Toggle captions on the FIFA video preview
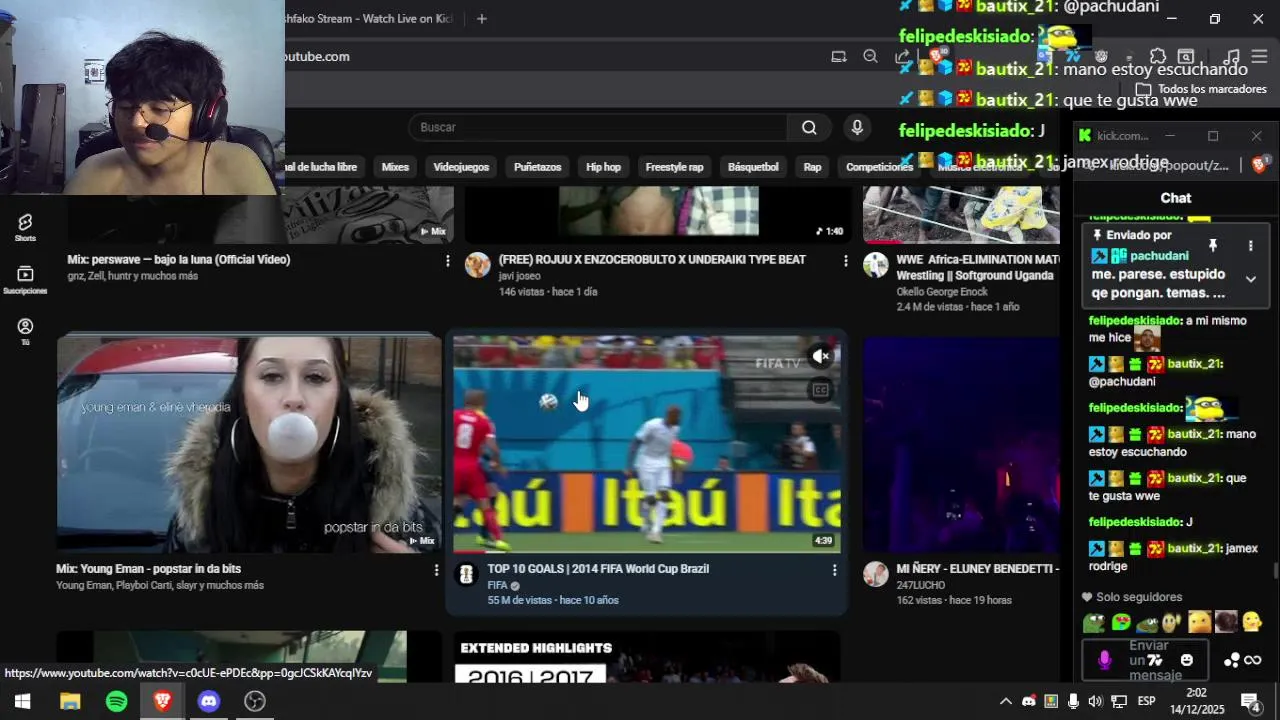This screenshot has height=720, width=1280. coord(821,390)
